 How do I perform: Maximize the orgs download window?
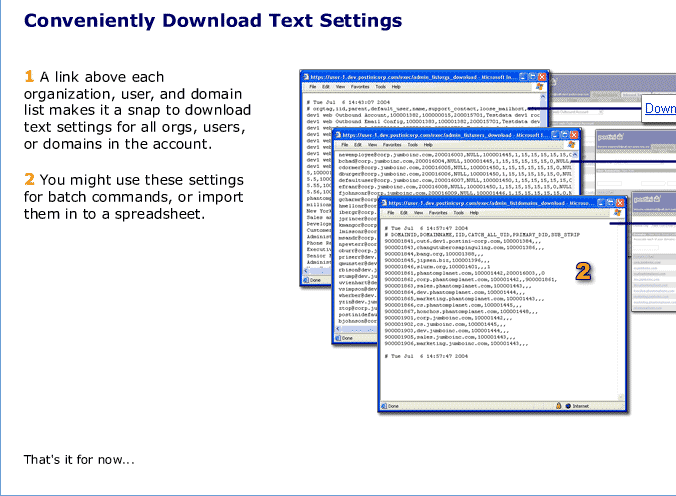point(532,77)
